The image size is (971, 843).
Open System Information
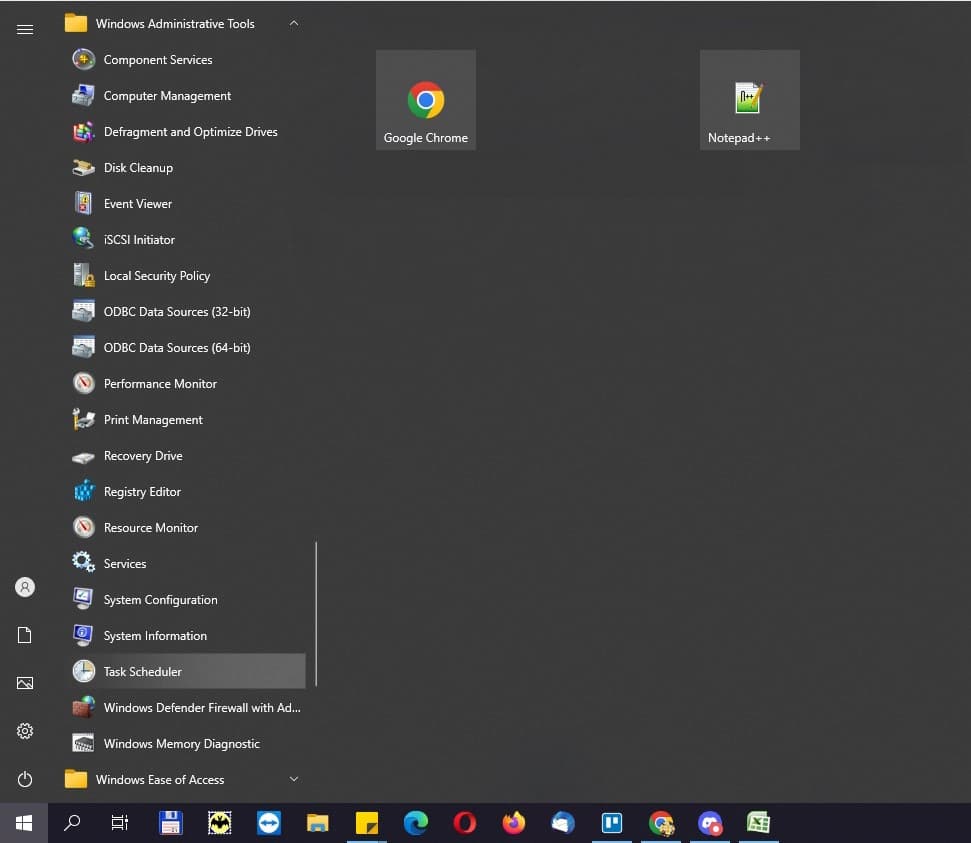(x=185, y=635)
